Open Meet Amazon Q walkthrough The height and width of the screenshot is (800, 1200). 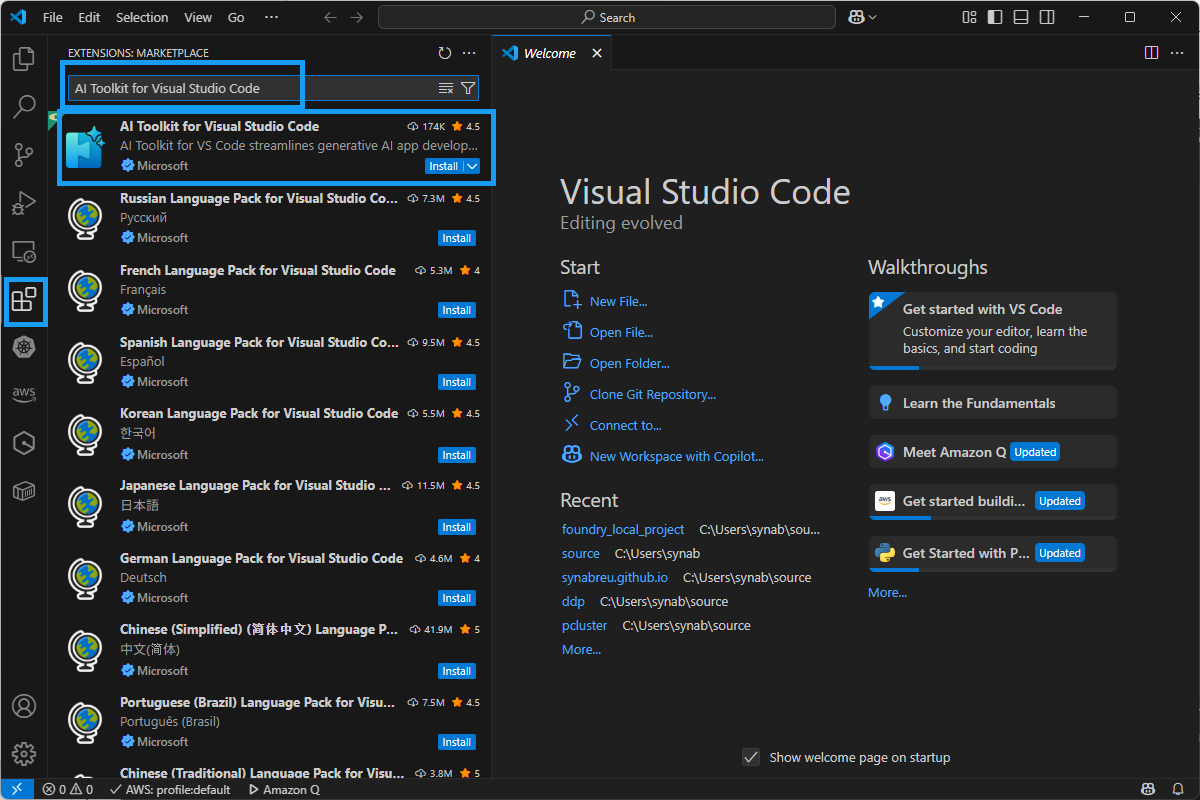tap(992, 452)
